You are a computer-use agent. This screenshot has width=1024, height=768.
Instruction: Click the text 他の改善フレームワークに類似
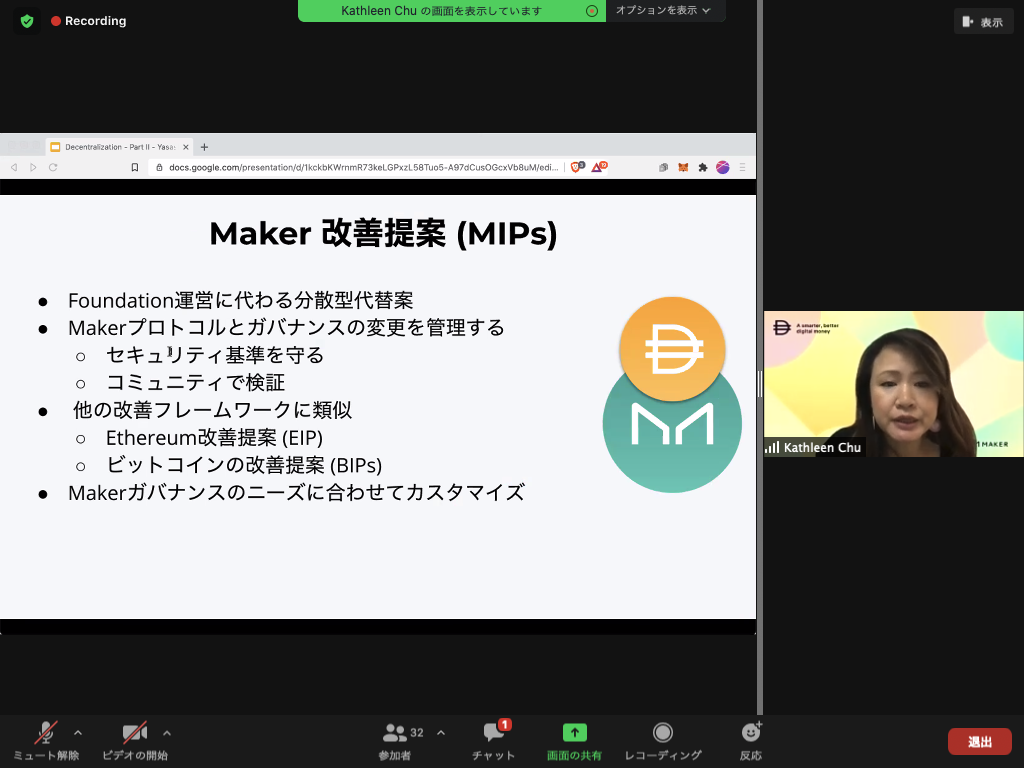212,410
